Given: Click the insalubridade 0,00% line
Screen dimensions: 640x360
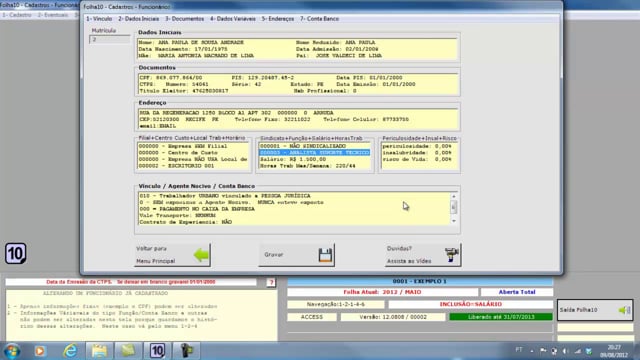Looking at the screenshot, I should [x=417, y=153].
